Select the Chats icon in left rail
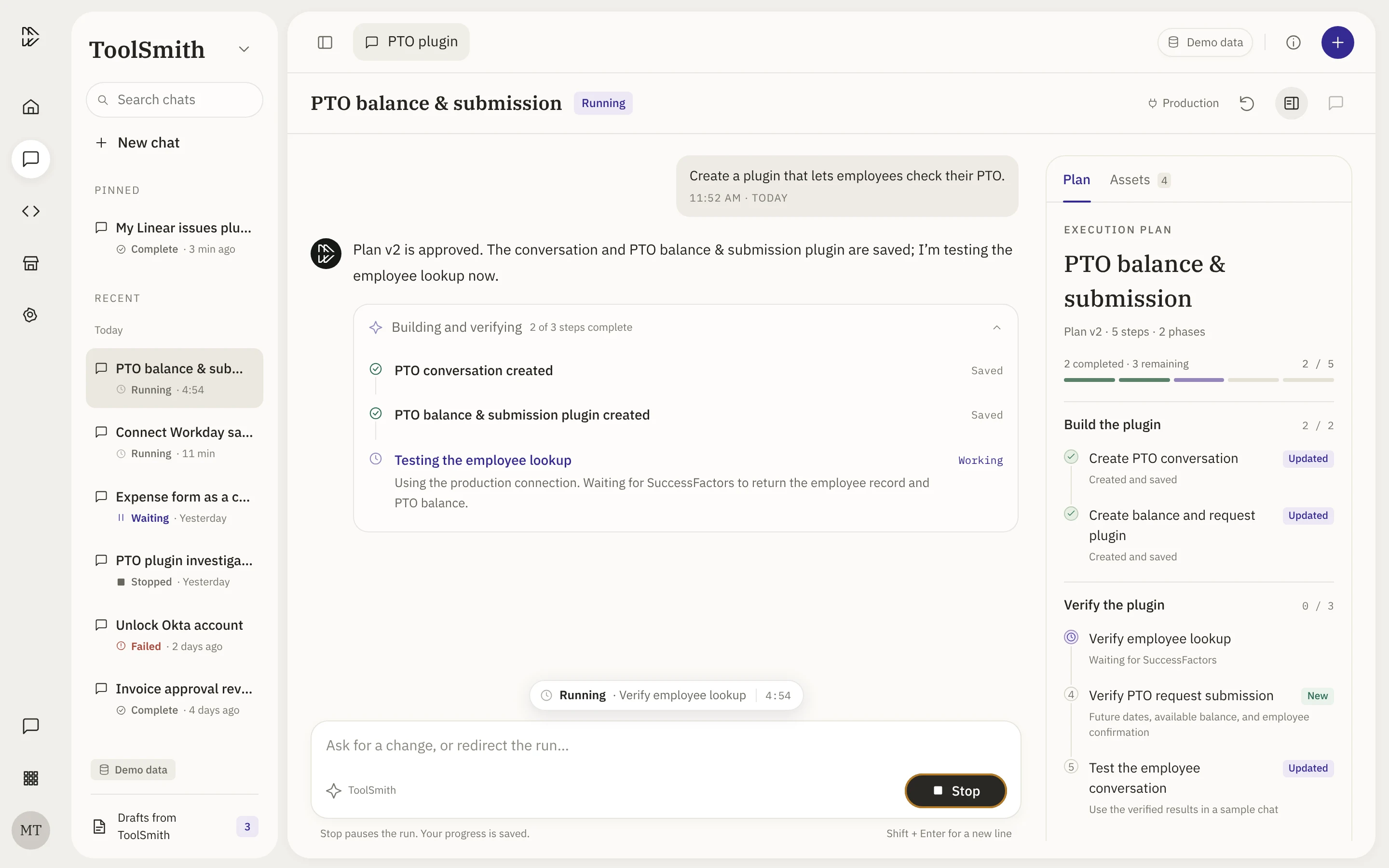The width and height of the screenshot is (1389, 868). point(30,159)
